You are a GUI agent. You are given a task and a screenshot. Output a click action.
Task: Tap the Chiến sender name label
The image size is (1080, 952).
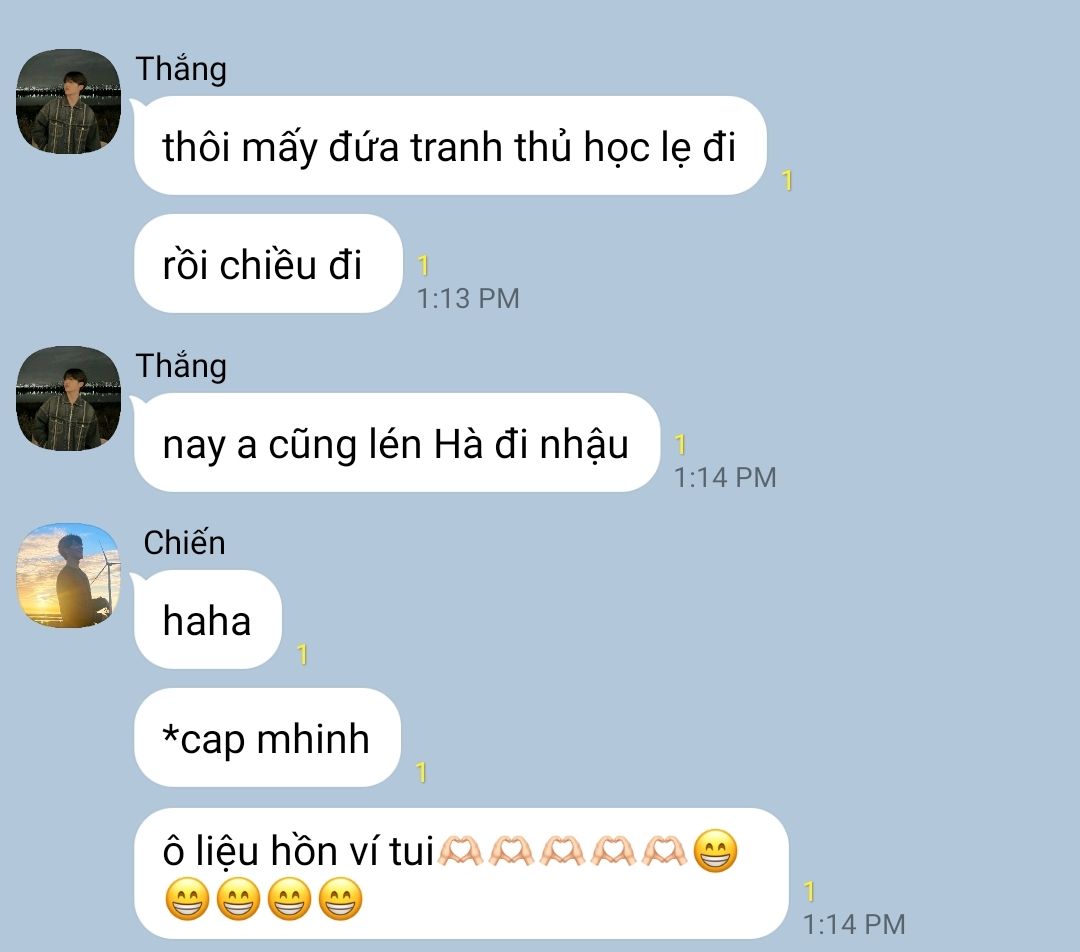pyautogui.click(x=184, y=543)
